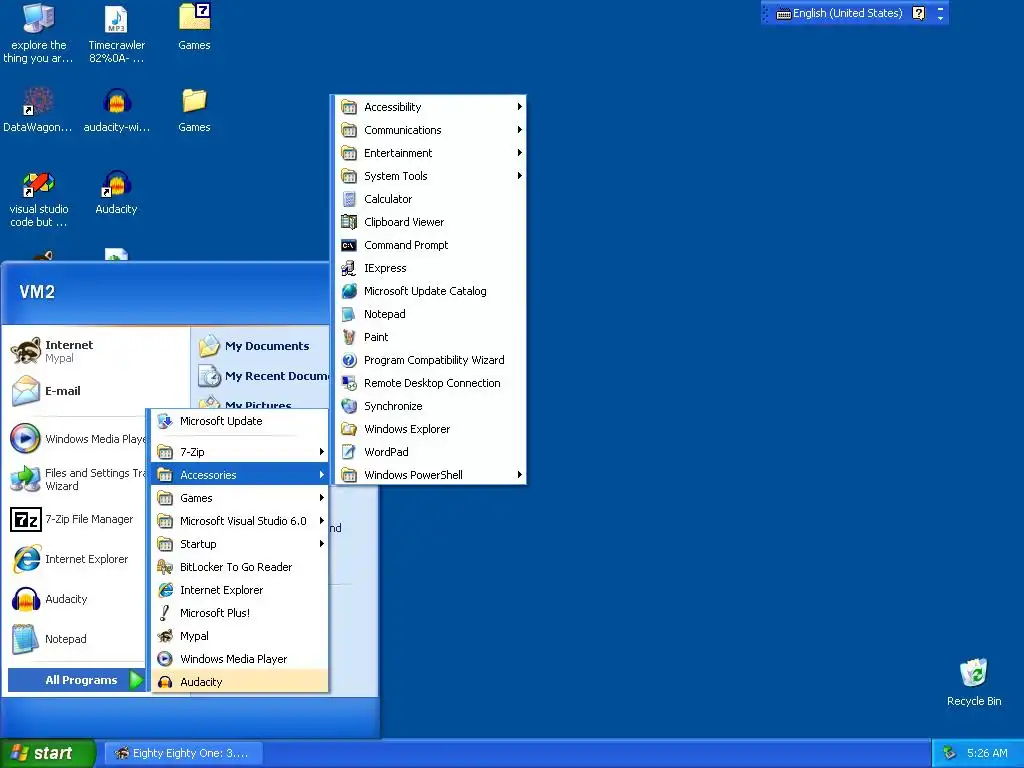Click the start button
This screenshot has width=1024, height=768.
pos(47,753)
